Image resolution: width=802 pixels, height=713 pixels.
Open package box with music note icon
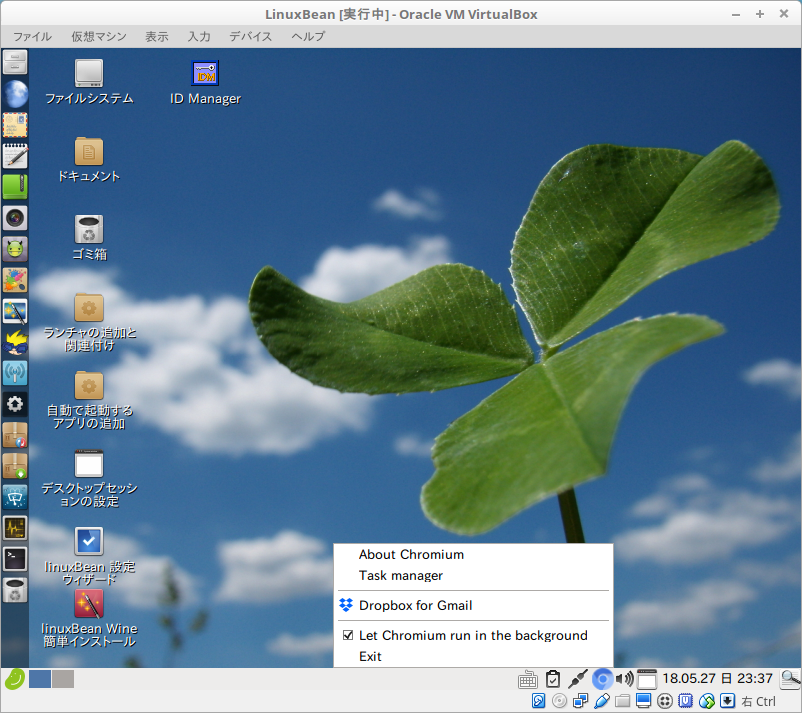15,435
